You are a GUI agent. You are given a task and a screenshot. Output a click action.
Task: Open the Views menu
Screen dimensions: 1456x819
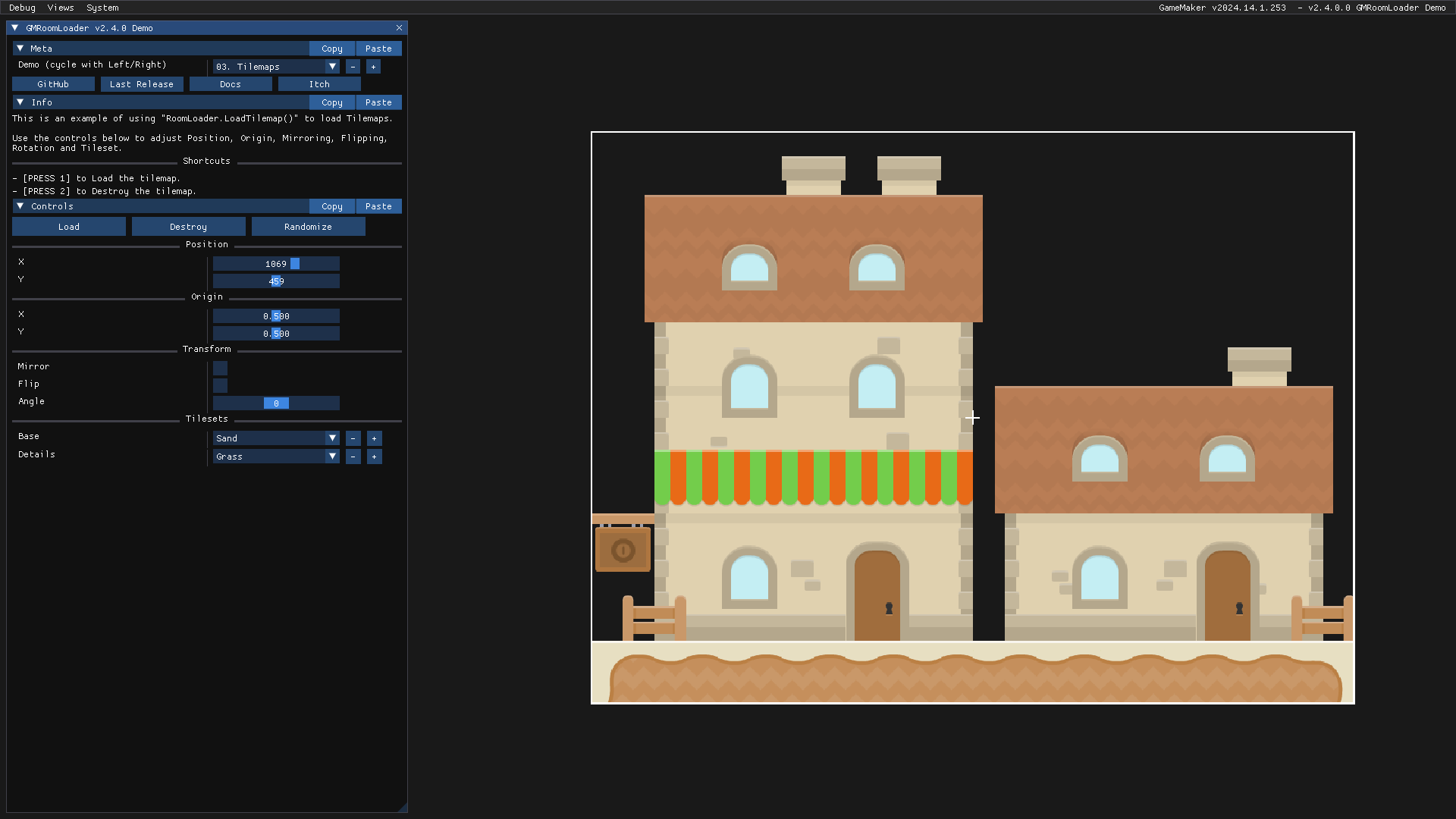tap(61, 8)
